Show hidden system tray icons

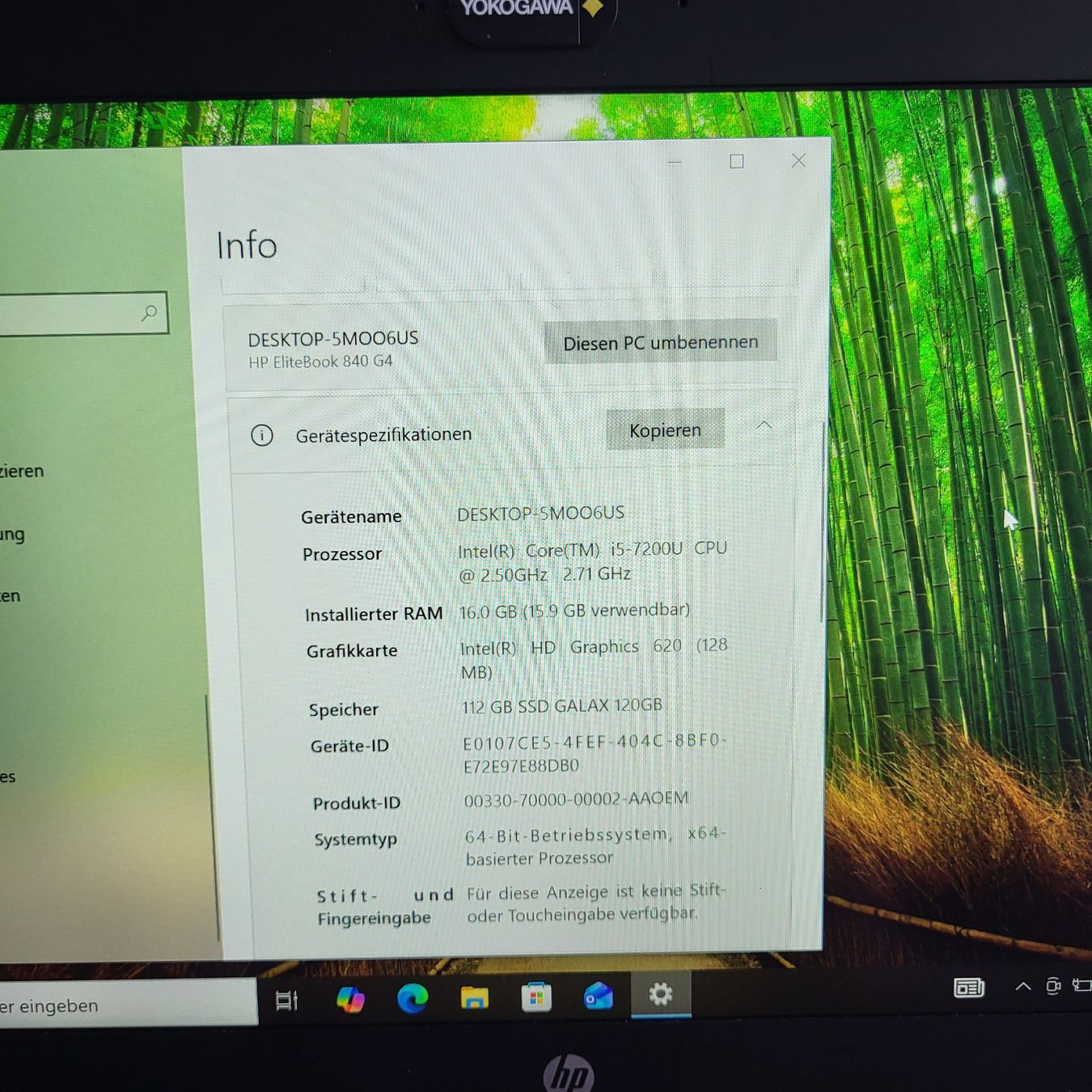click(1022, 986)
